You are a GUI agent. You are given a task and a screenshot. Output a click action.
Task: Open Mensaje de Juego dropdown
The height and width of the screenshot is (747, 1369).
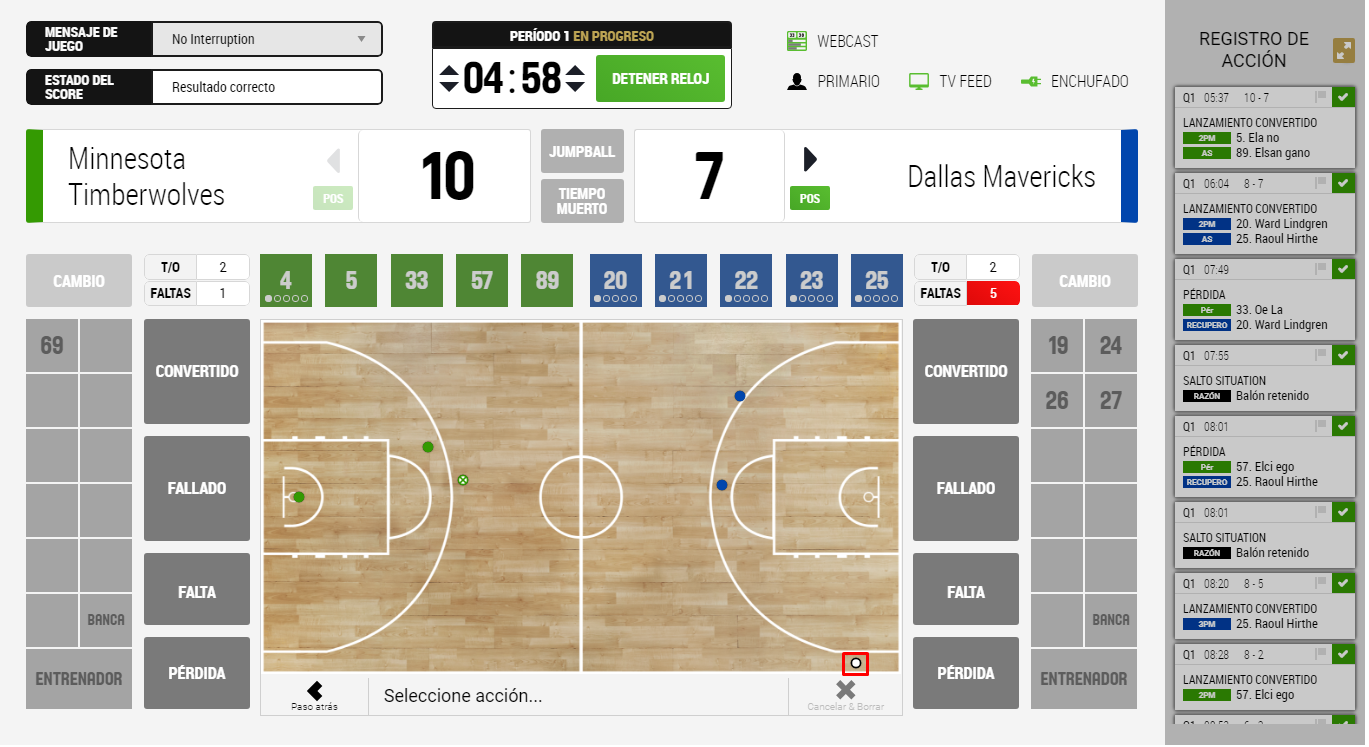267,40
